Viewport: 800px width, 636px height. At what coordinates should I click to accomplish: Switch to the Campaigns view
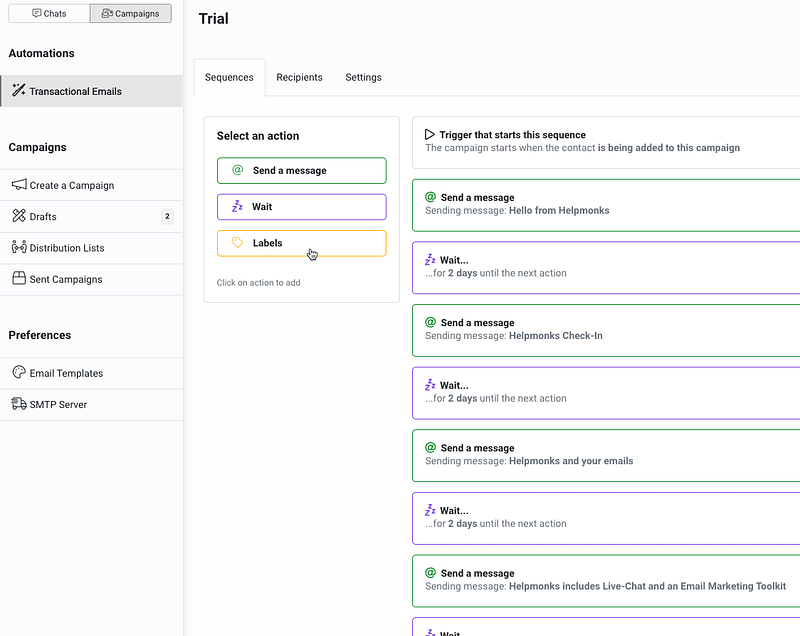click(x=131, y=14)
